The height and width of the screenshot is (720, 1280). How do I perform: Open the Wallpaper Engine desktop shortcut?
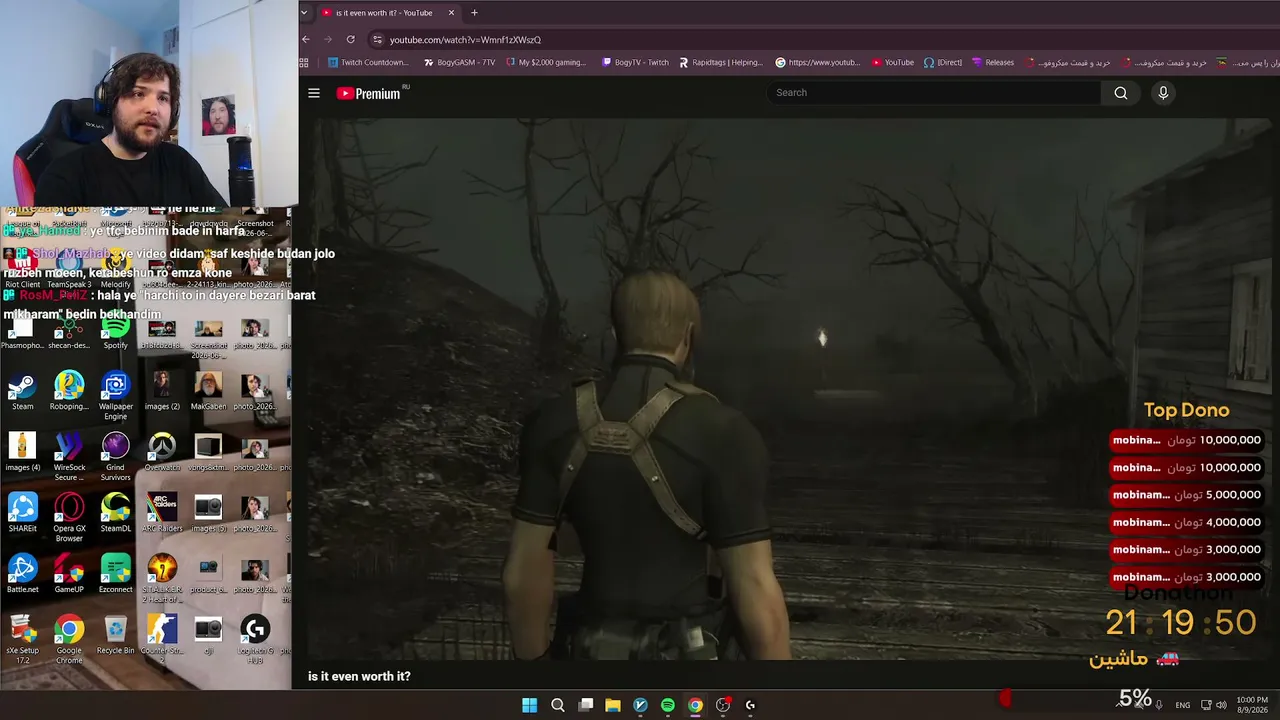[x=115, y=395]
